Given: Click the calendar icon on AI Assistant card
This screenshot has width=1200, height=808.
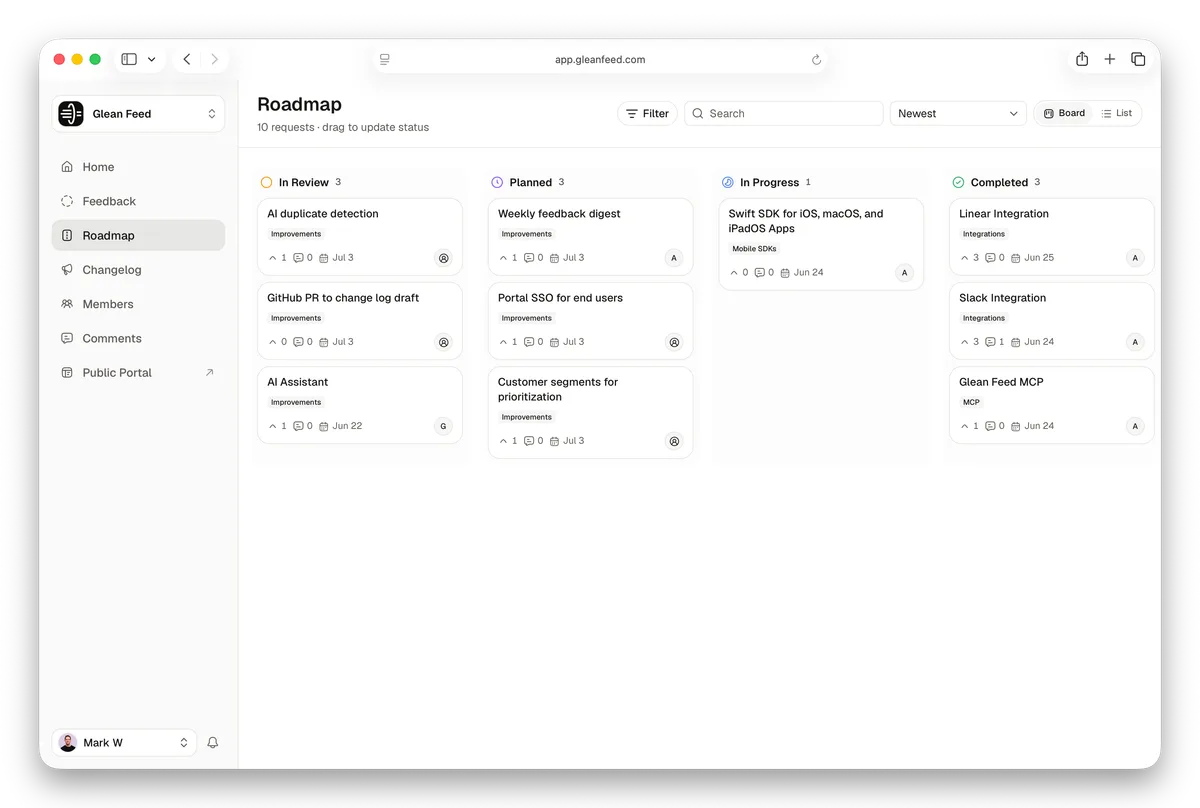Looking at the screenshot, I should 324,426.
